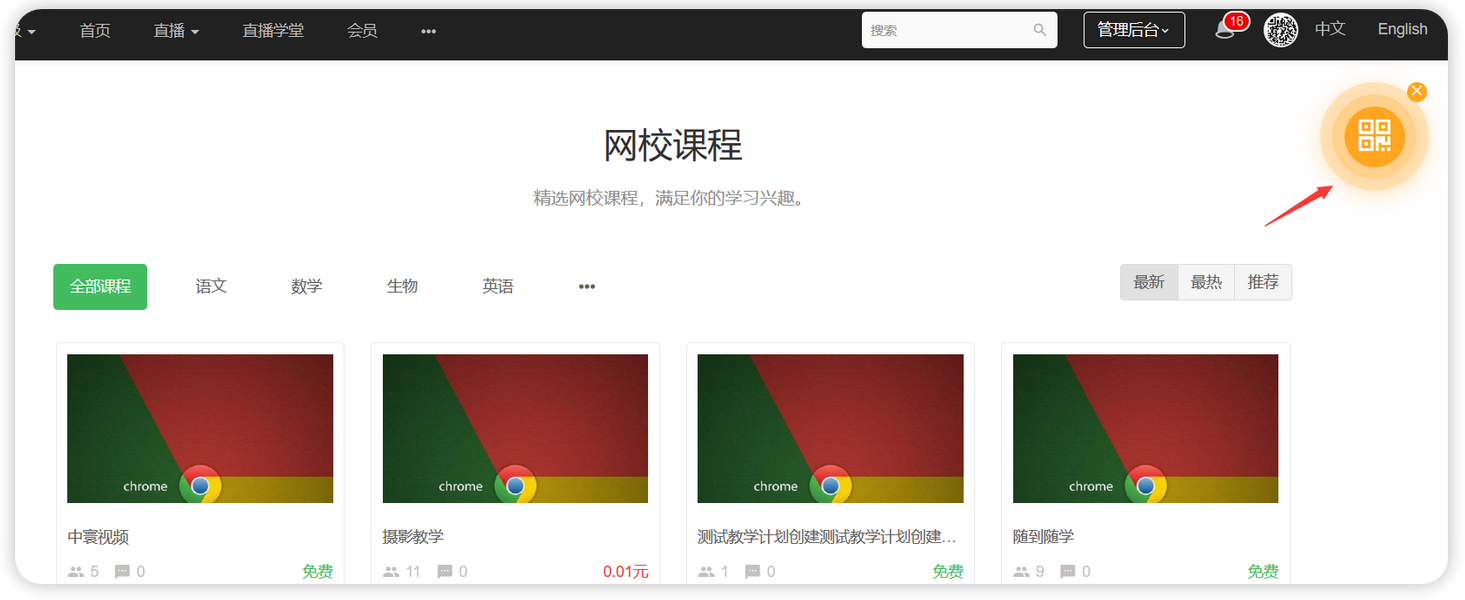
Task: Open the notification bell with 16 badge
Action: click(x=1225, y=30)
